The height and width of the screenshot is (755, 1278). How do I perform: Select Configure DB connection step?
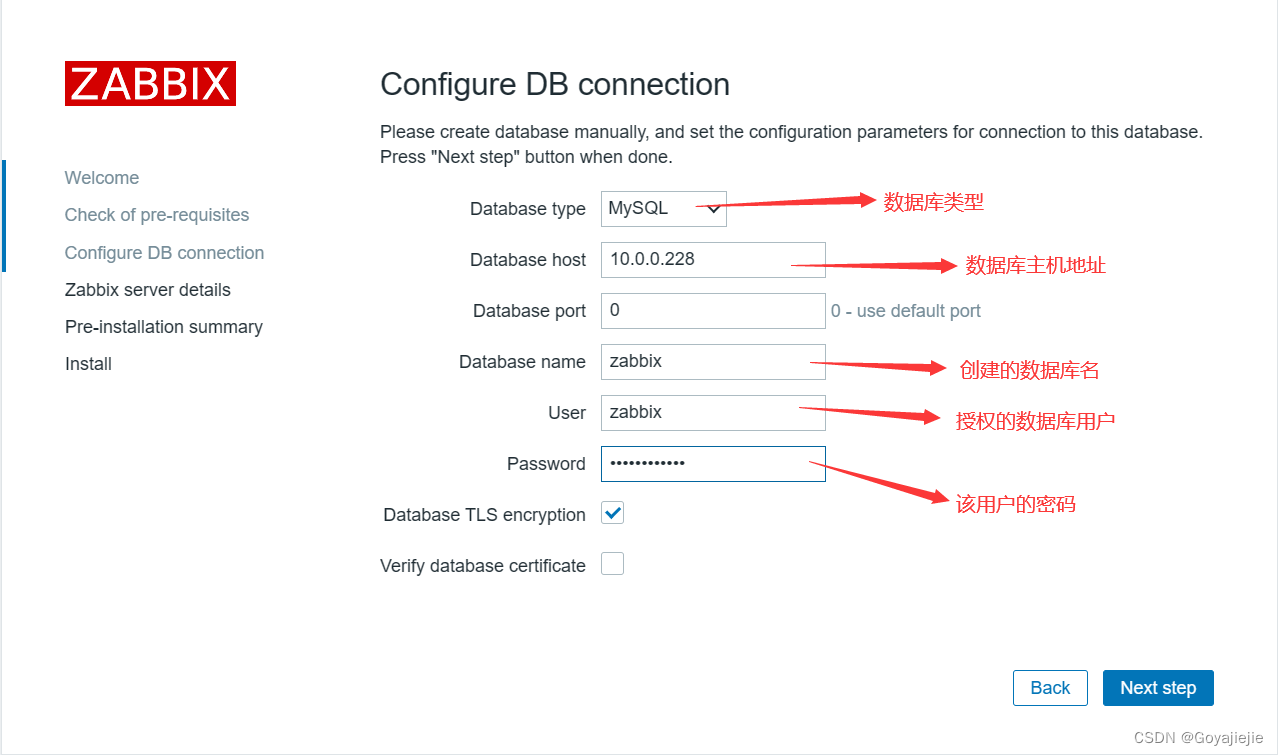click(164, 252)
